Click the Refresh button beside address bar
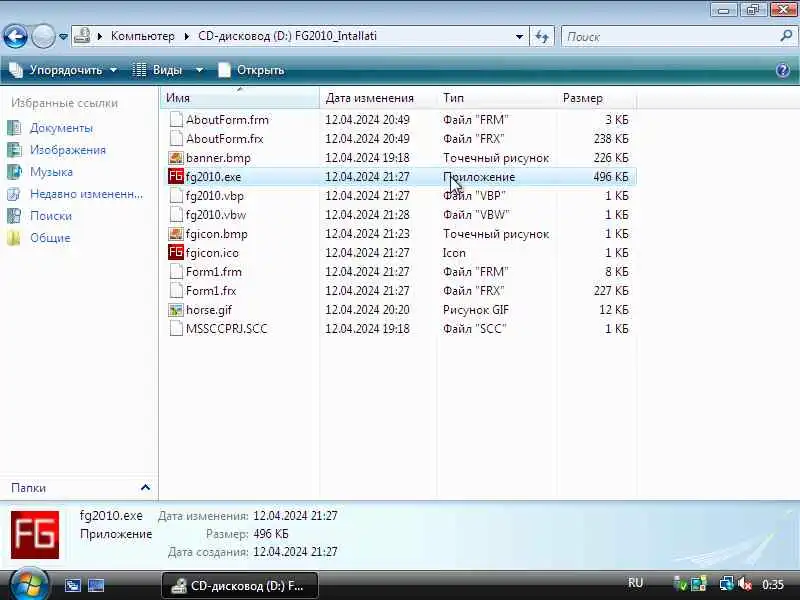Image resolution: width=800 pixels, height=600 pixels. click(541, 36)
